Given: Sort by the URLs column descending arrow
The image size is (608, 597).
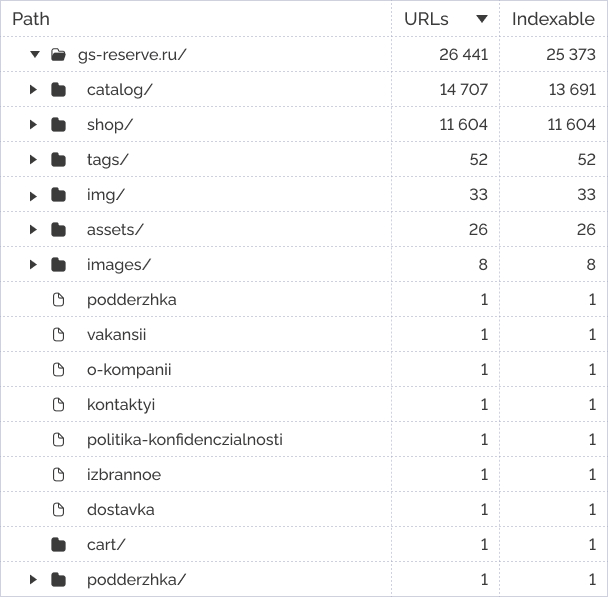Looking at the screenshot, I should [x=482, y=19].
